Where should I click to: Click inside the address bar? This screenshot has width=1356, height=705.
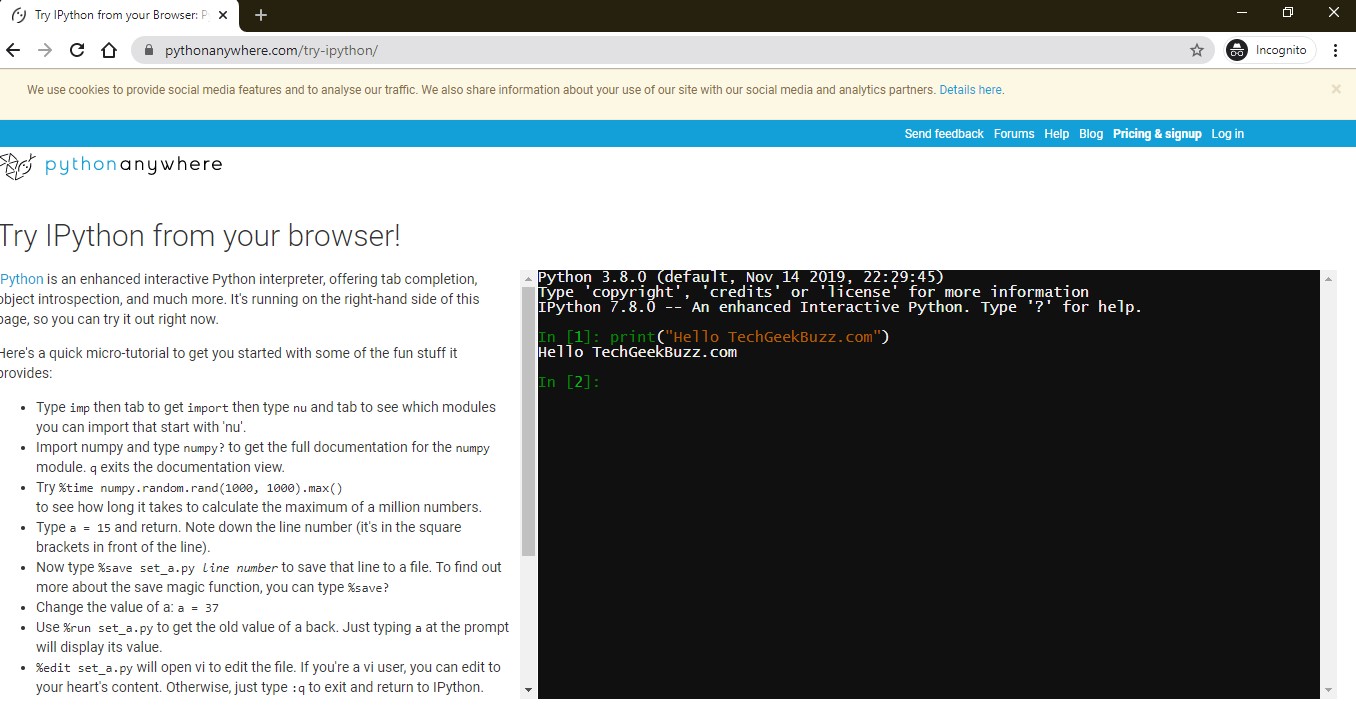pos(400,50)
